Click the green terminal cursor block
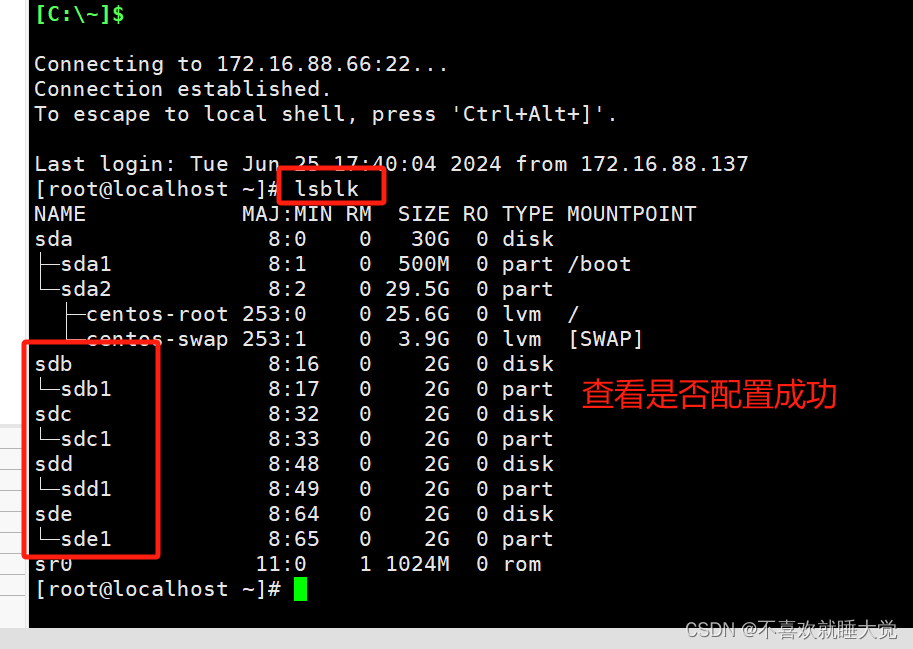Image resolution: width=913 pixels, height=649 pixels. tap(300, 589)
